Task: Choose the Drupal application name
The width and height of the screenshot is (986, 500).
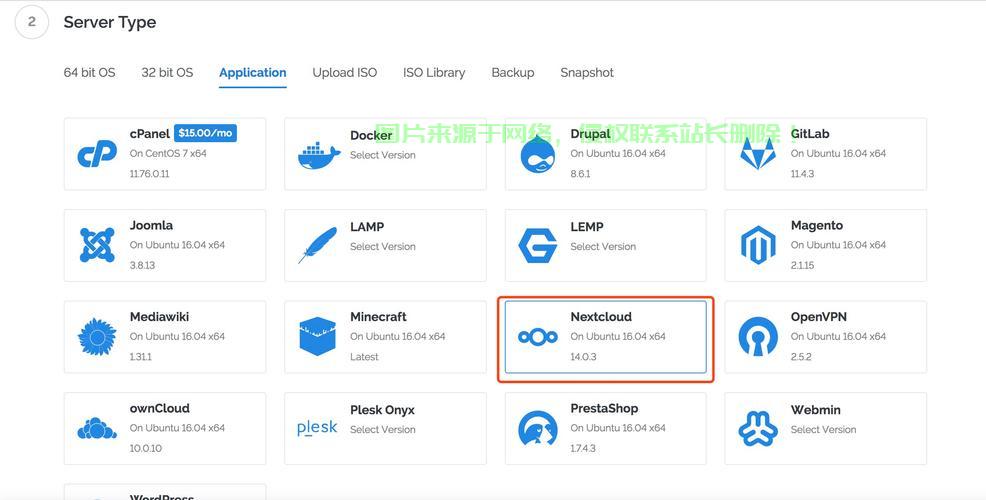Action: pyautogui.click(x=590, y=134)
